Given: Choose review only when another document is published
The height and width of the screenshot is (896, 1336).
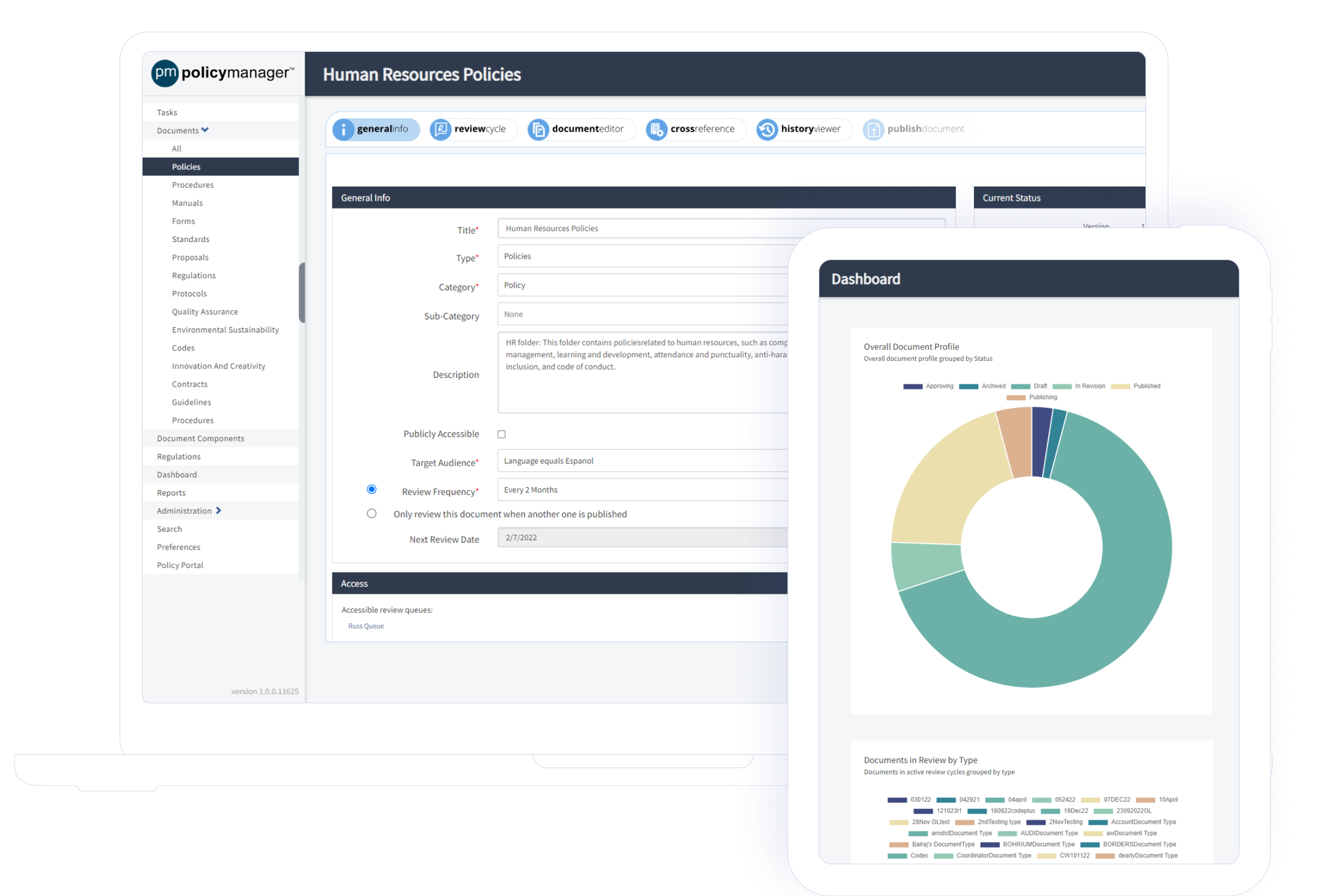Looking at the screenshot, I should [372, 513].
